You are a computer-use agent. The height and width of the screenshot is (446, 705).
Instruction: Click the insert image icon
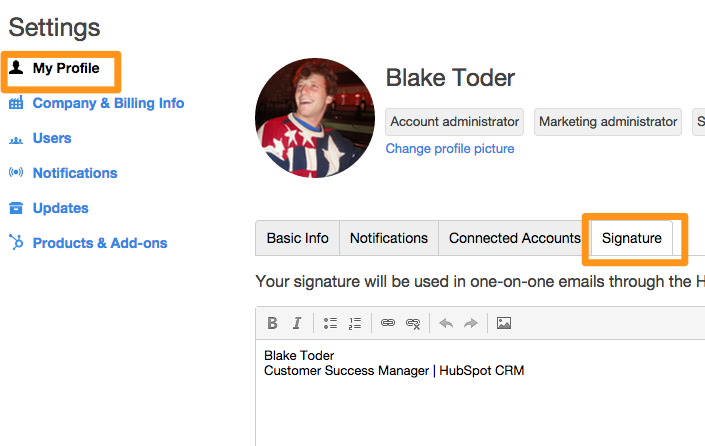(504, 323)
